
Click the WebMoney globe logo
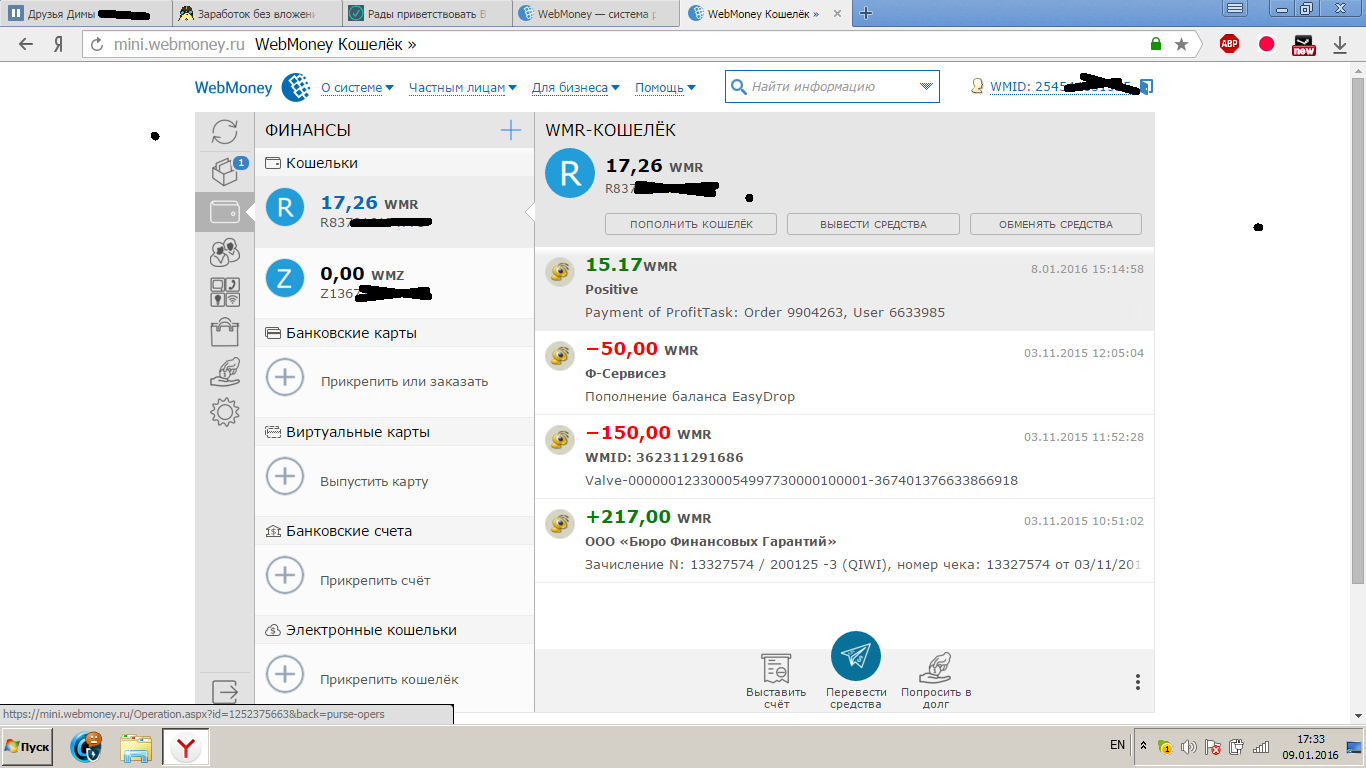click(x=296, y=88)
